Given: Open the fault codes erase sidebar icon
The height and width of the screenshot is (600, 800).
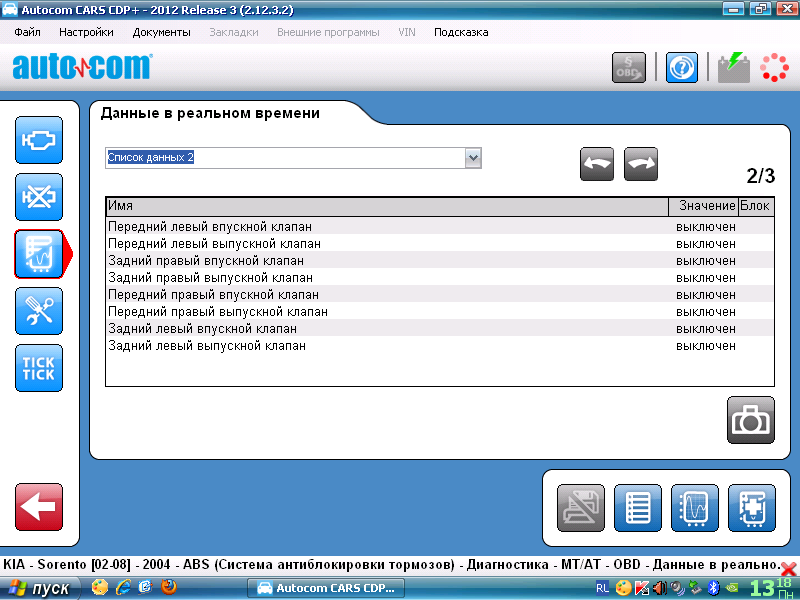Looking at the screenshot, I should 39,197.
